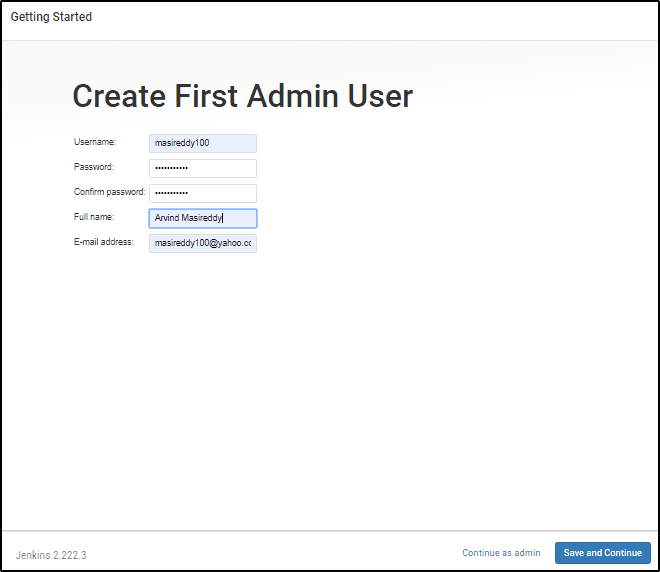
Task: Click empty header space right of Getting Started
Action: 380,18
